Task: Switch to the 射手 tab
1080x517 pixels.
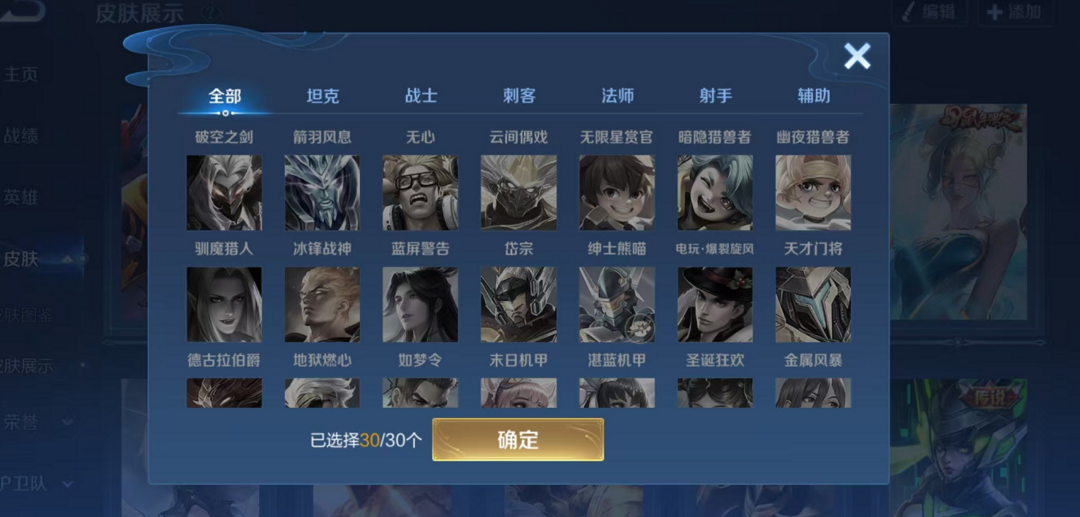Action: click(716, 96)
